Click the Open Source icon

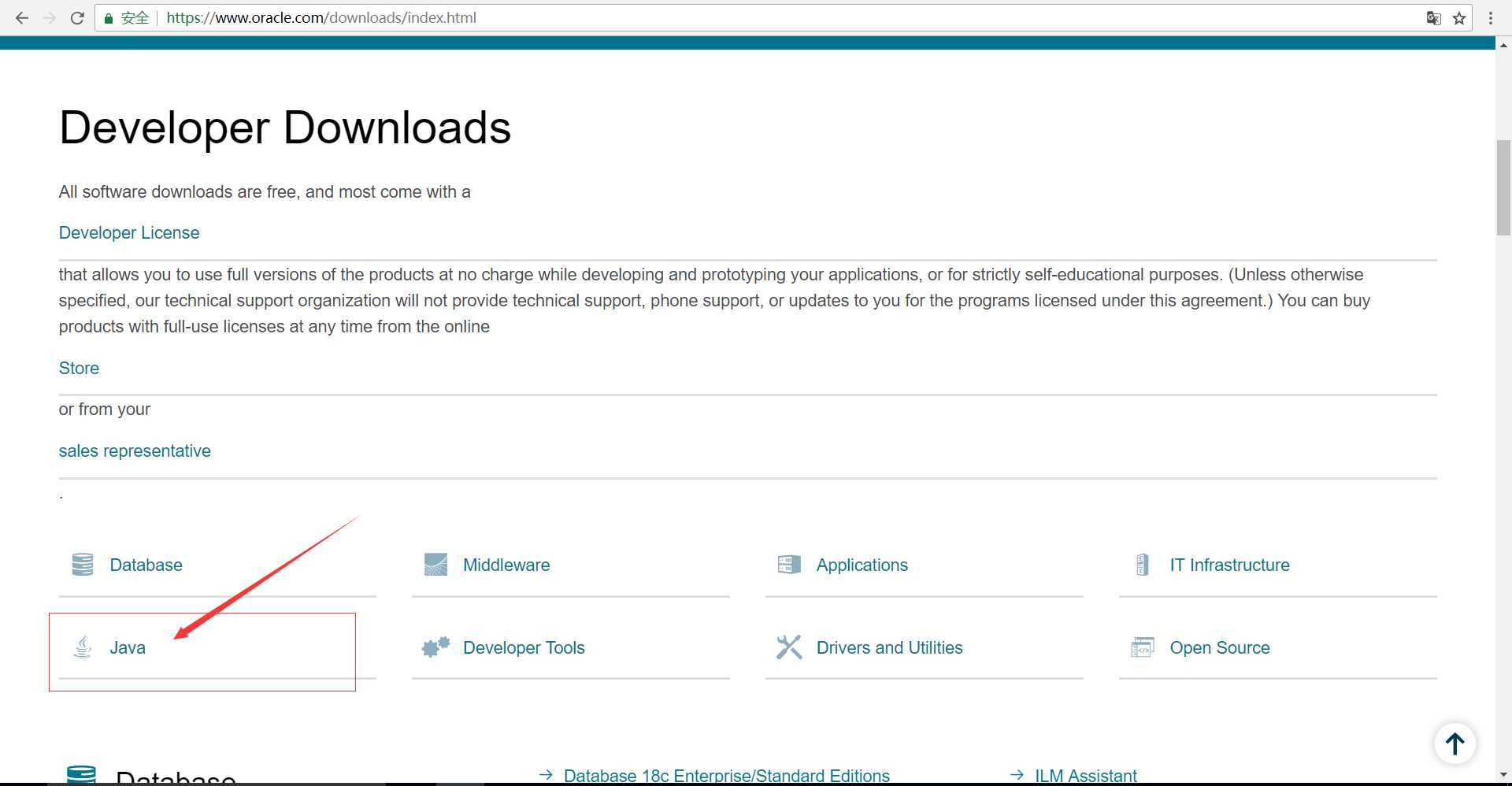pos(1142,647)
